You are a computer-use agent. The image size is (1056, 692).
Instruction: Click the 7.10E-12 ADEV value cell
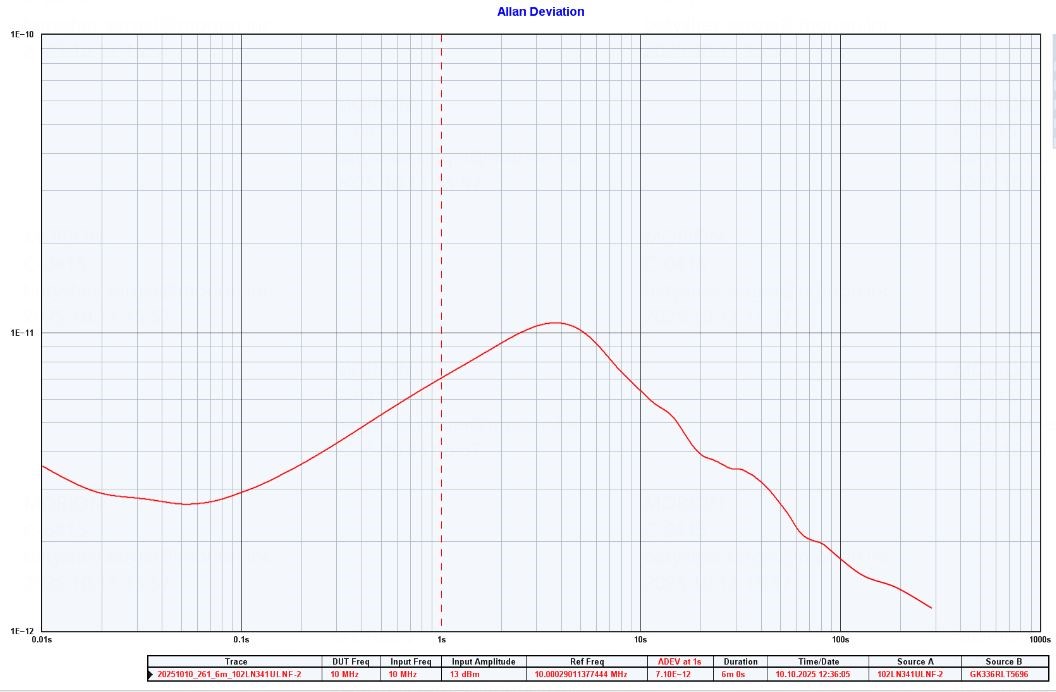click(x=679, y=675)
